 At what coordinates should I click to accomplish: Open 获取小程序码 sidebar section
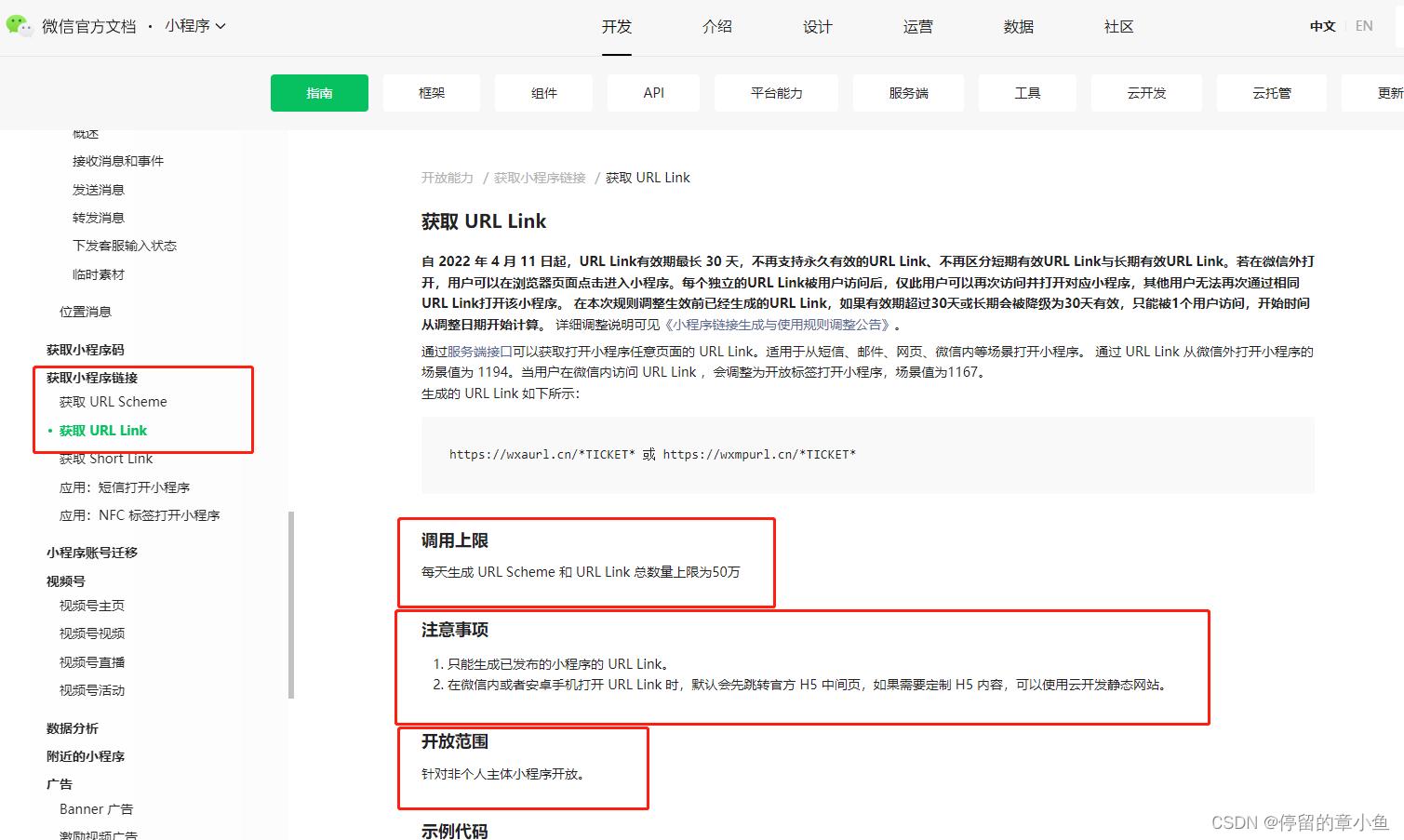(x=86, y=350)
